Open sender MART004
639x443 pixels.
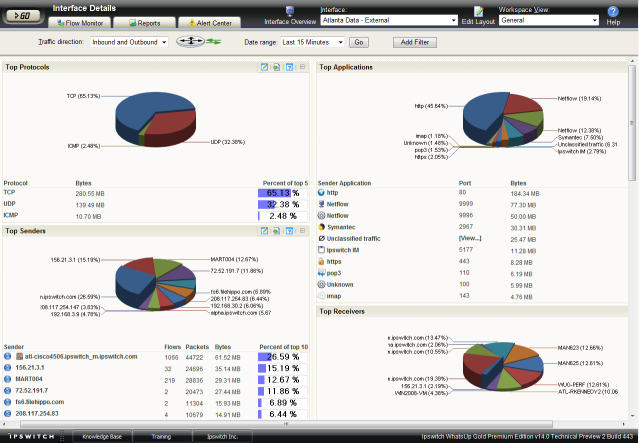[29, 379]
